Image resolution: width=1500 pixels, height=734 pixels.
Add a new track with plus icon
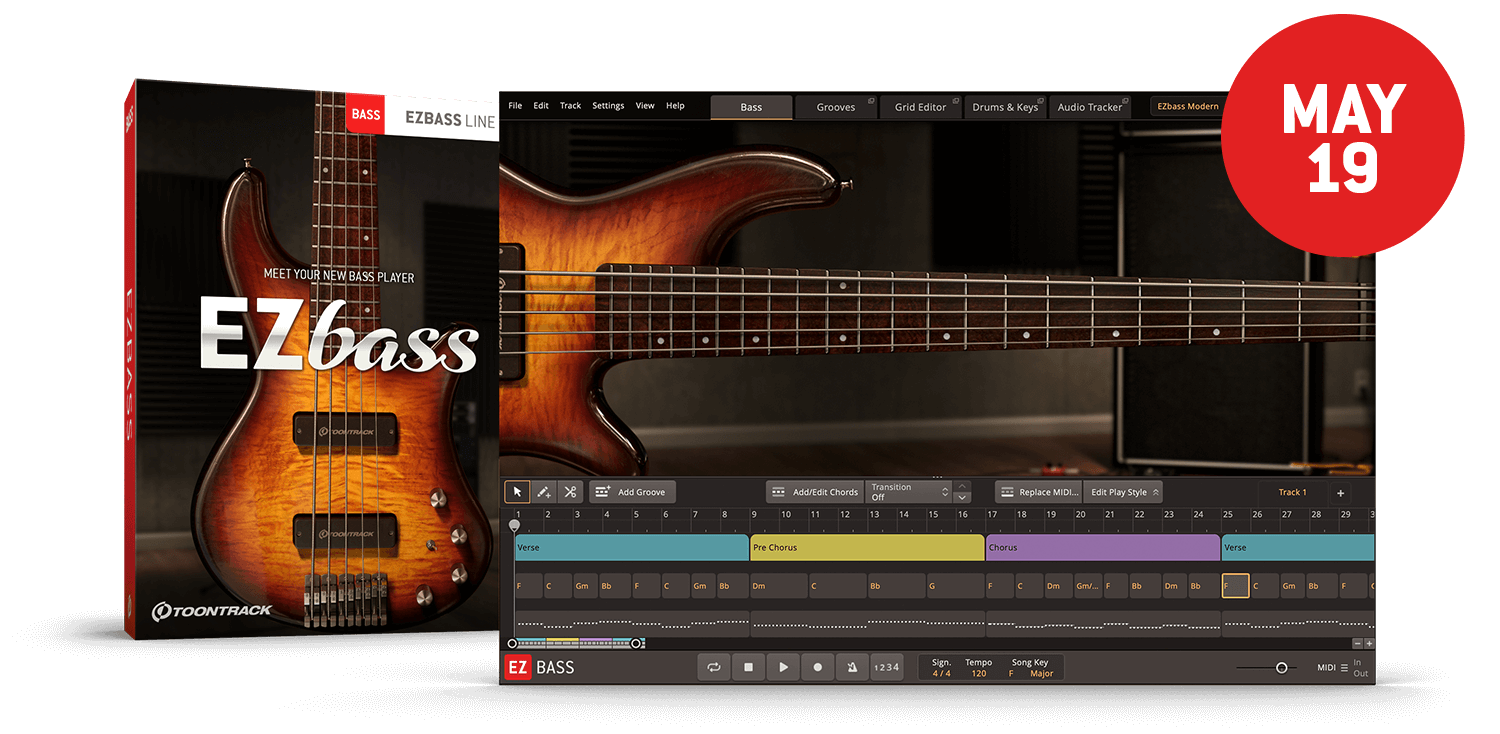(1341, 493)
